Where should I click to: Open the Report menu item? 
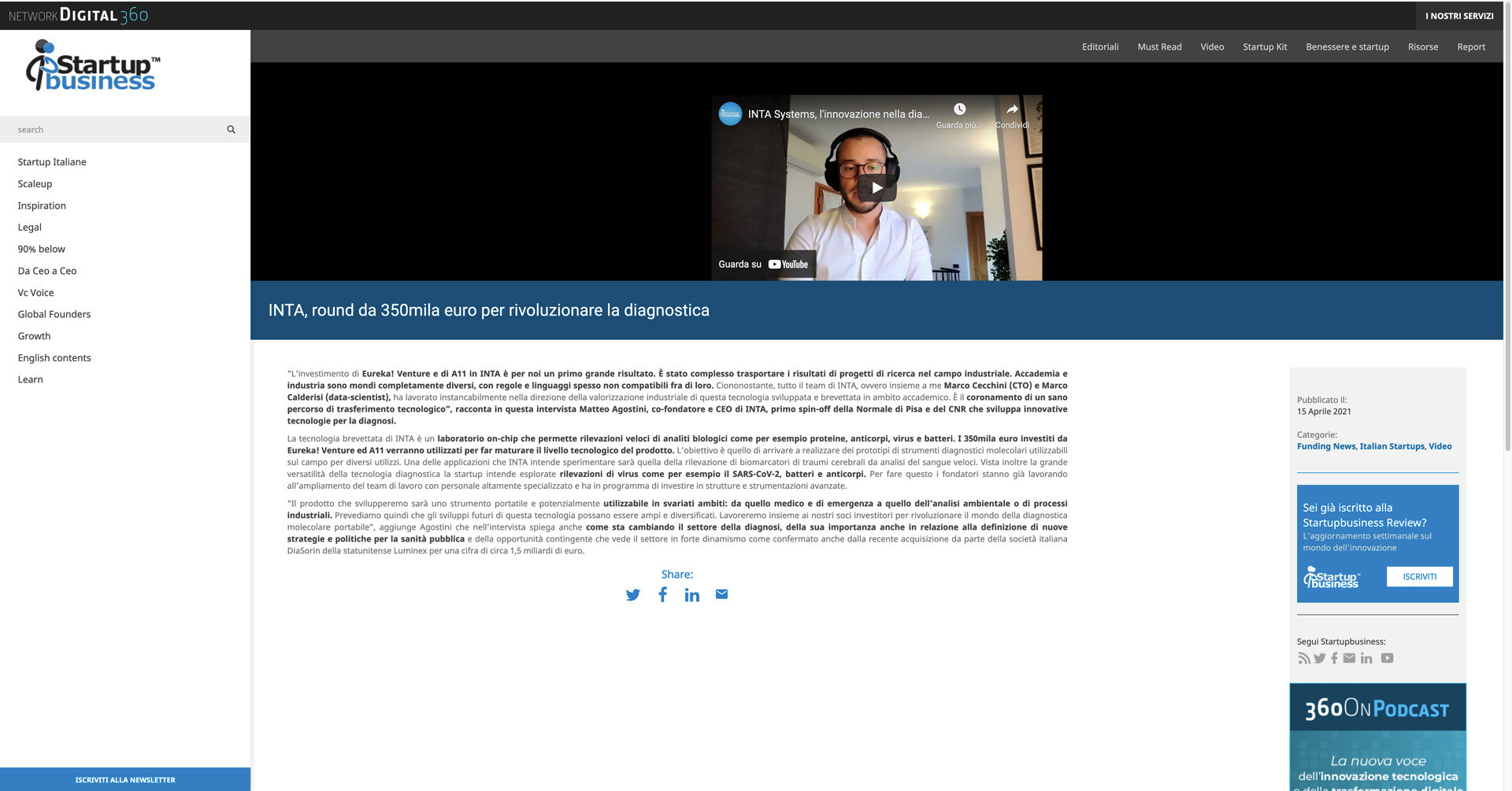coord(1471,46)
